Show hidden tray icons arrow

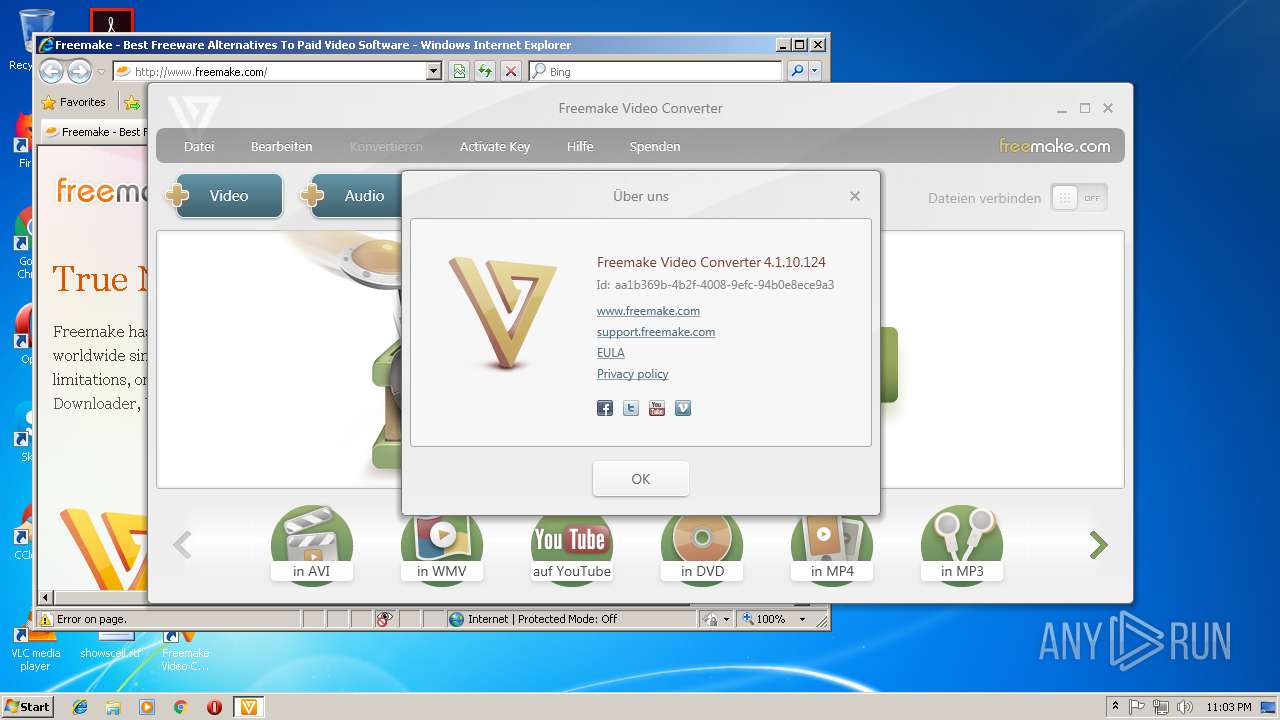(x=1116, y=706)
